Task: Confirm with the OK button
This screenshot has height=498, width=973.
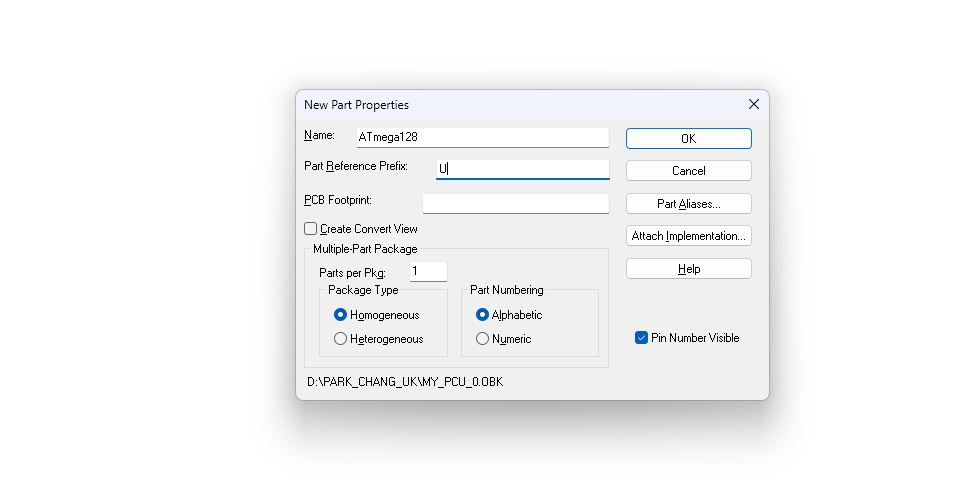Action: tap(689, 138)
